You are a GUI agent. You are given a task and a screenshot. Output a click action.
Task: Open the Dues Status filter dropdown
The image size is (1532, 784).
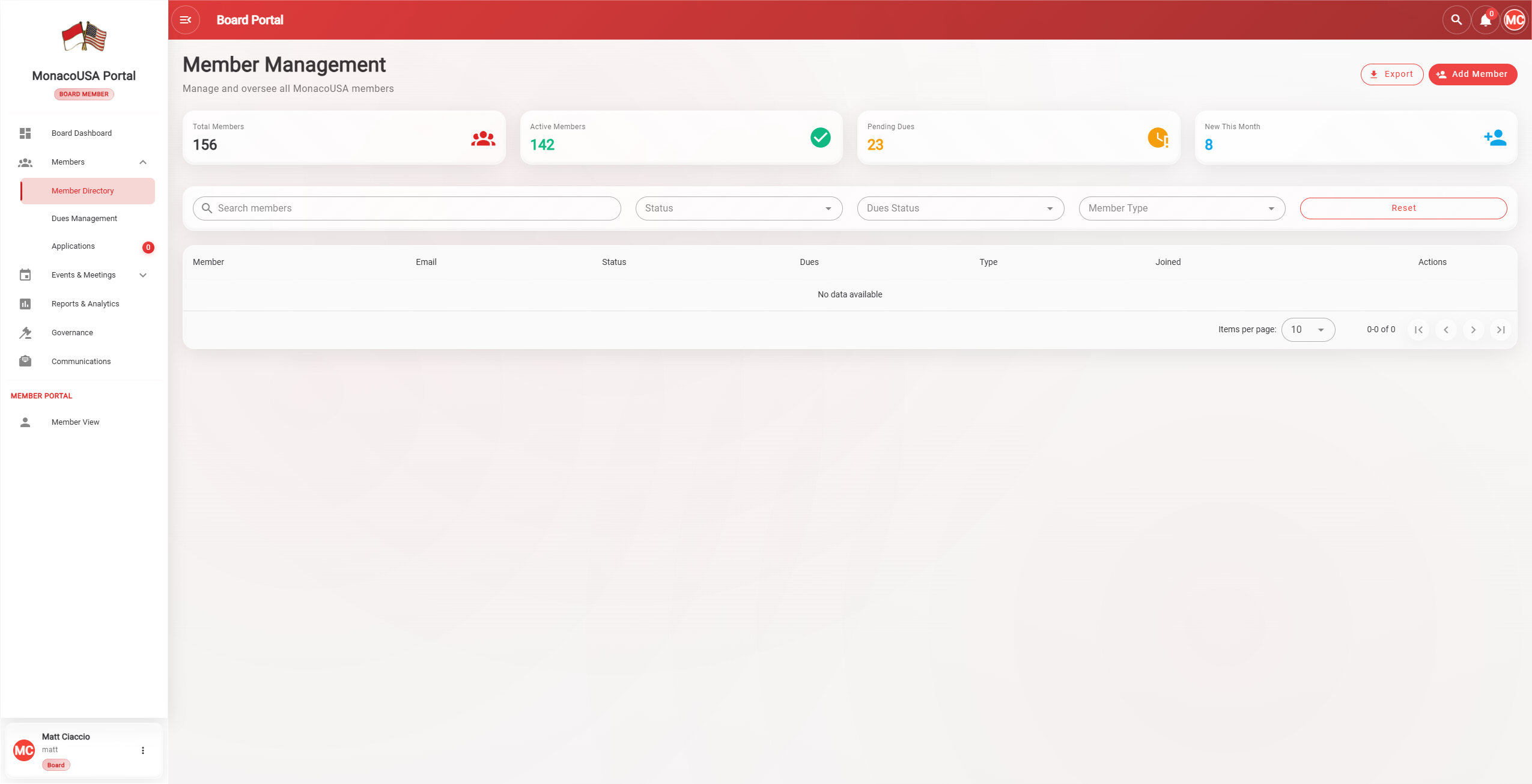click(x=960, y=208)
